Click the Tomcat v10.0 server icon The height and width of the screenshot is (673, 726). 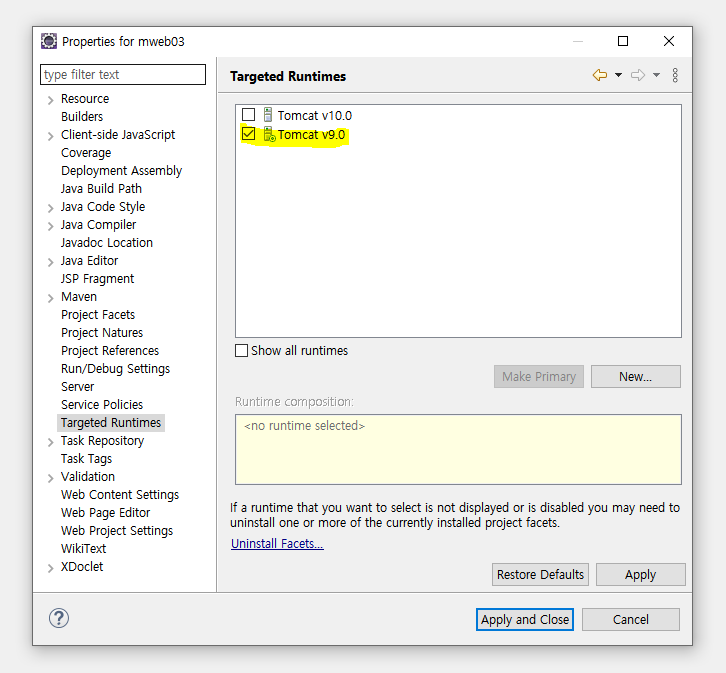[x=268, y=115]
